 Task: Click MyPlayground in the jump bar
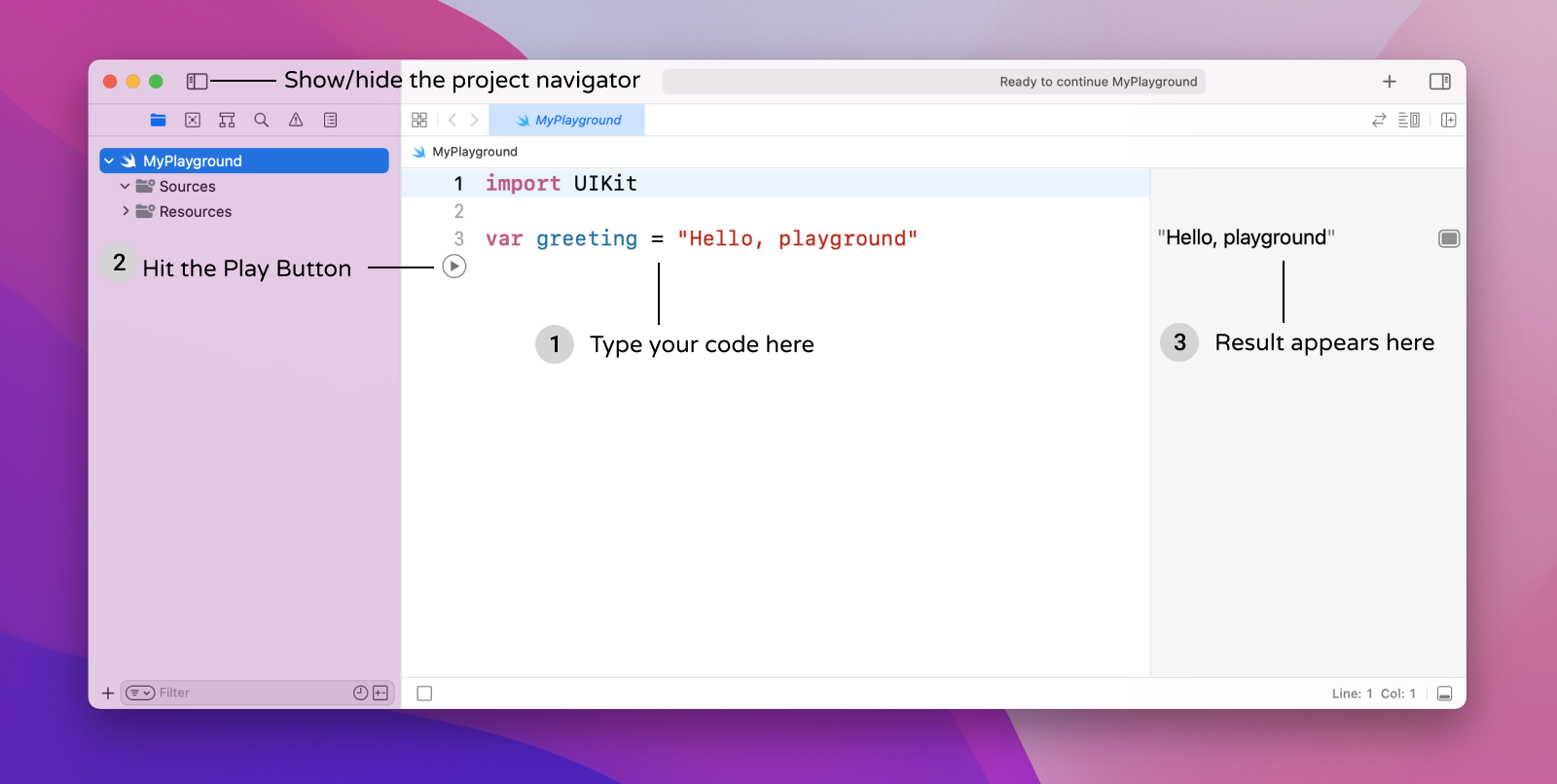coord(474,152)
